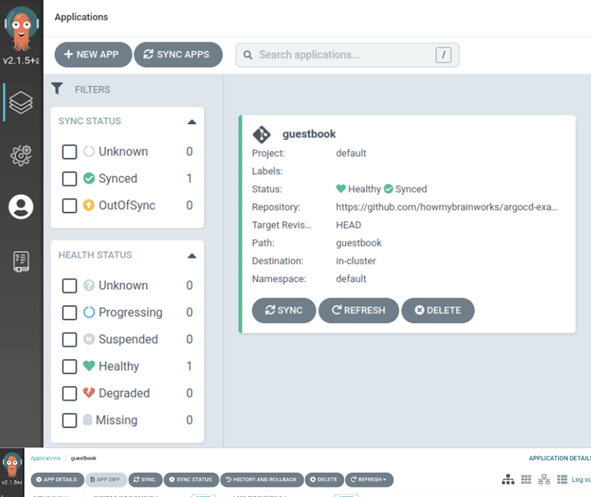Check the OutOfSync filter checkbox
Viewport: 591px width, 497px height.
(69, 206)
